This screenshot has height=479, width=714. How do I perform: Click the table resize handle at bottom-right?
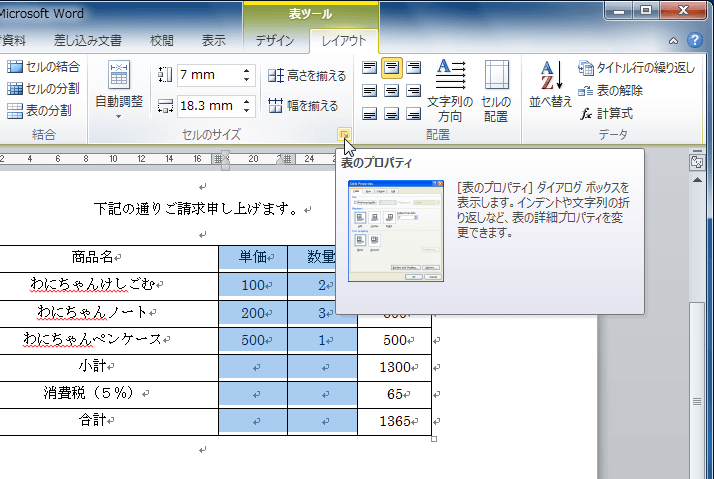434,439
